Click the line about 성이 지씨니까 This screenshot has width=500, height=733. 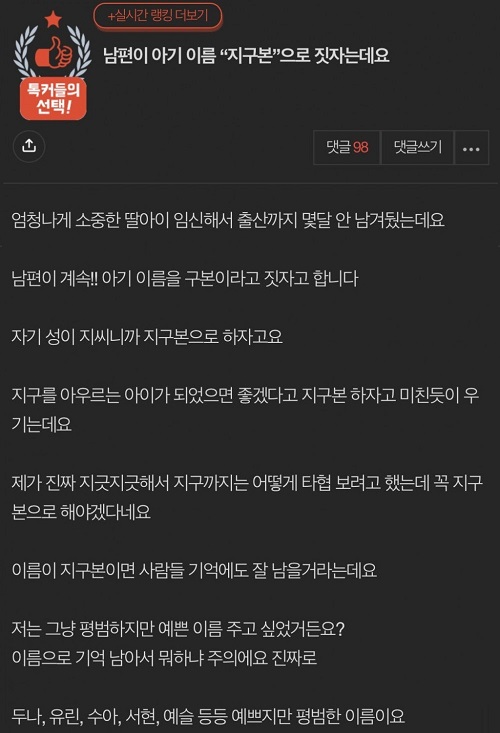(147, 337)
